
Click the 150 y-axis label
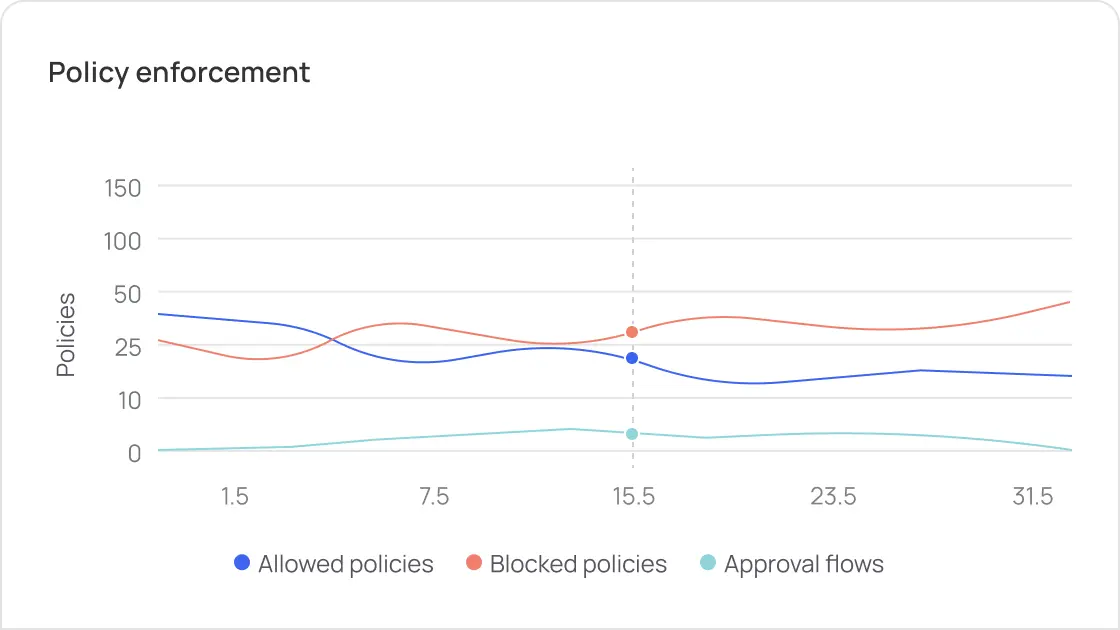tap(122, 187)
